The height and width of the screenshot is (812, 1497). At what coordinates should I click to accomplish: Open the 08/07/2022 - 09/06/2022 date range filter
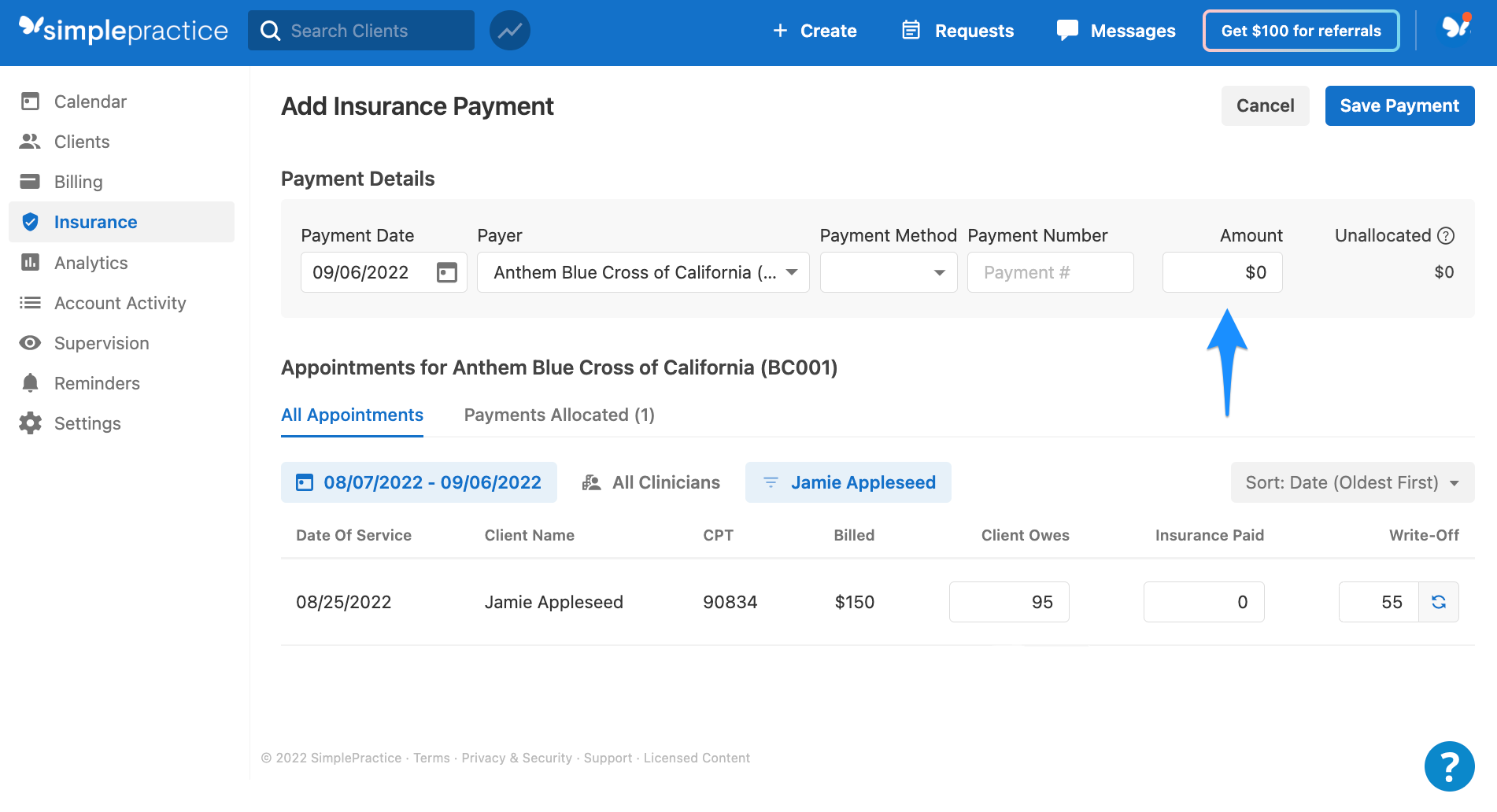click(x=419, y=482)
